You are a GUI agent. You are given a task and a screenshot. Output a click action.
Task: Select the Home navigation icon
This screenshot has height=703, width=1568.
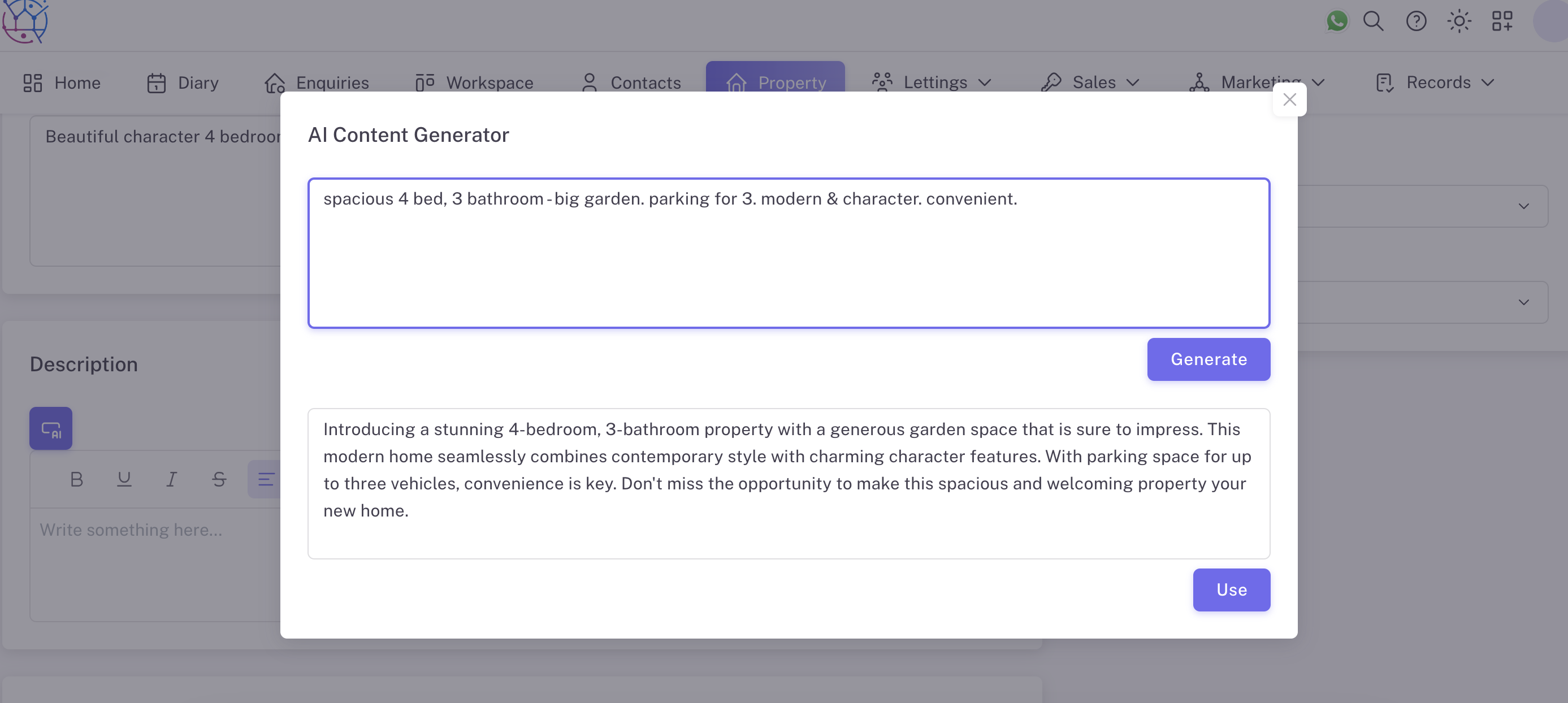click(x=33, y=82)
